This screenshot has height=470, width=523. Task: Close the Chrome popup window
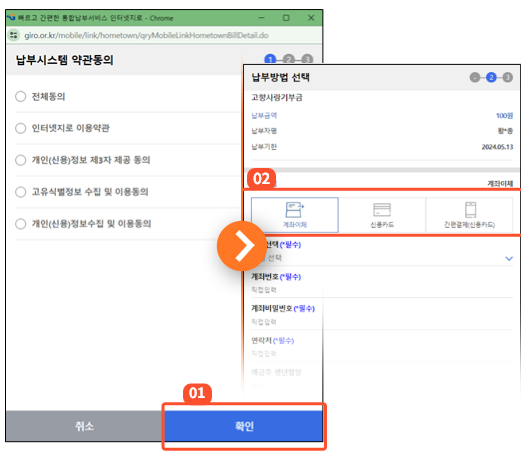311,18
